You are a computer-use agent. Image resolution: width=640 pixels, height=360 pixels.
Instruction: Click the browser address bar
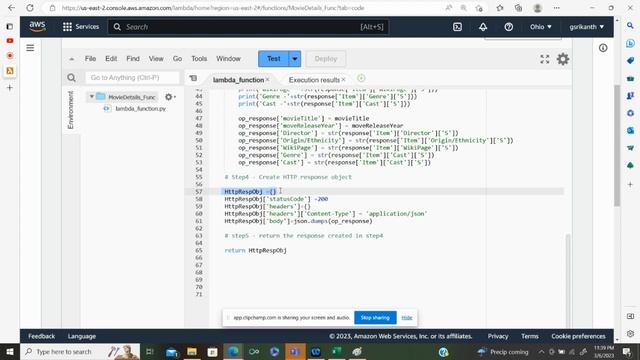pyautogui.click(x=245, y=8)
